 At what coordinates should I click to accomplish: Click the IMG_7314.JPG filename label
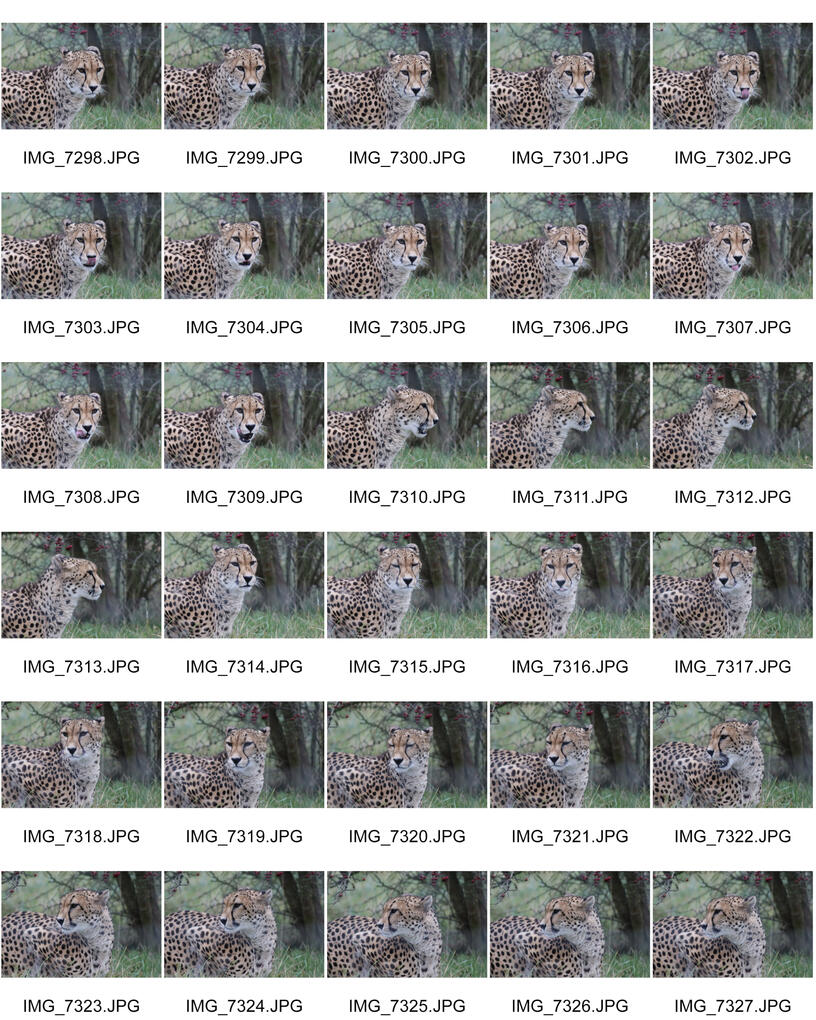pos(244,667)
